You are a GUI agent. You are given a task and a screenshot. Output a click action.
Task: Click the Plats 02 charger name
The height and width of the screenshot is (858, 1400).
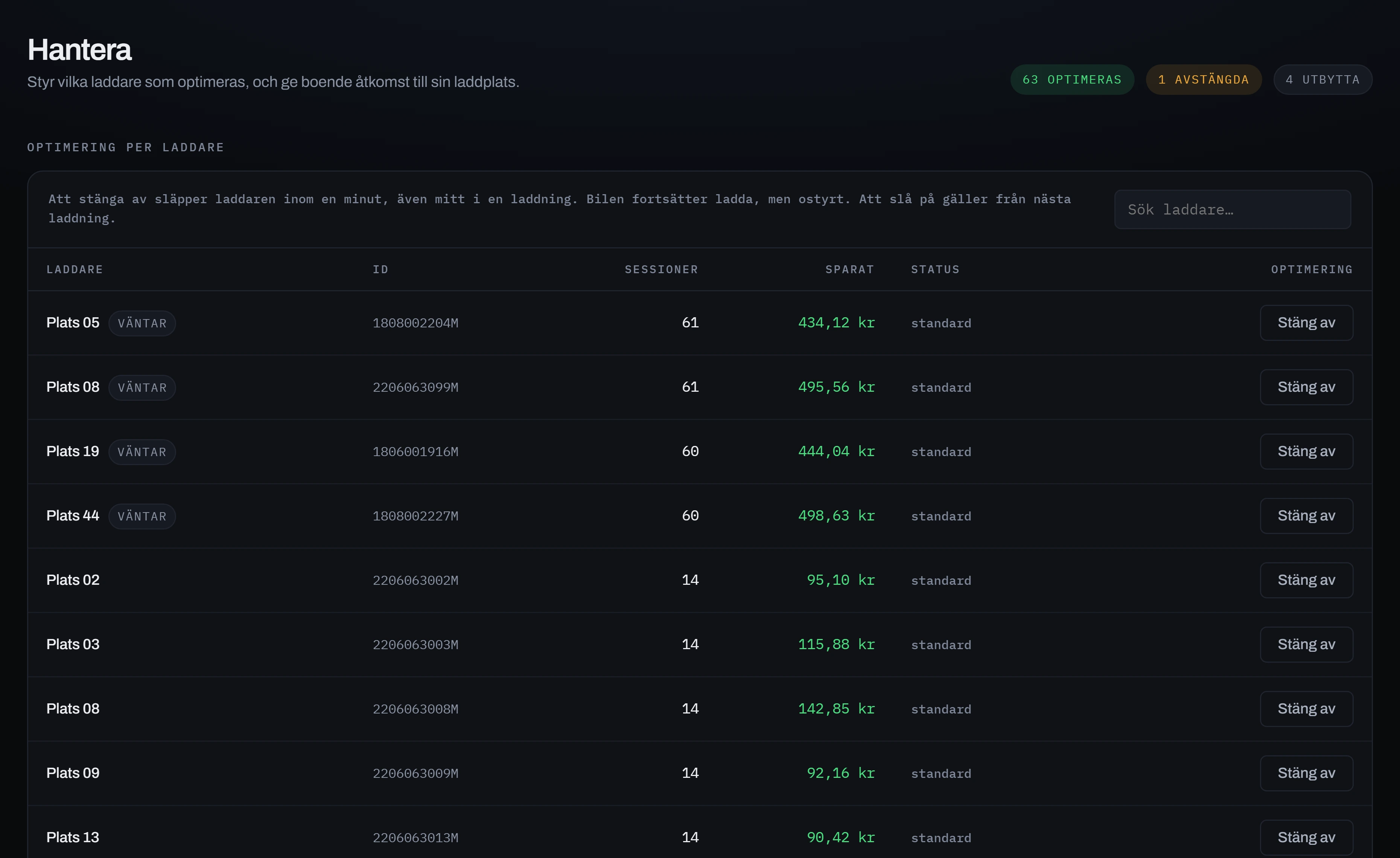[x=73, y=580]
